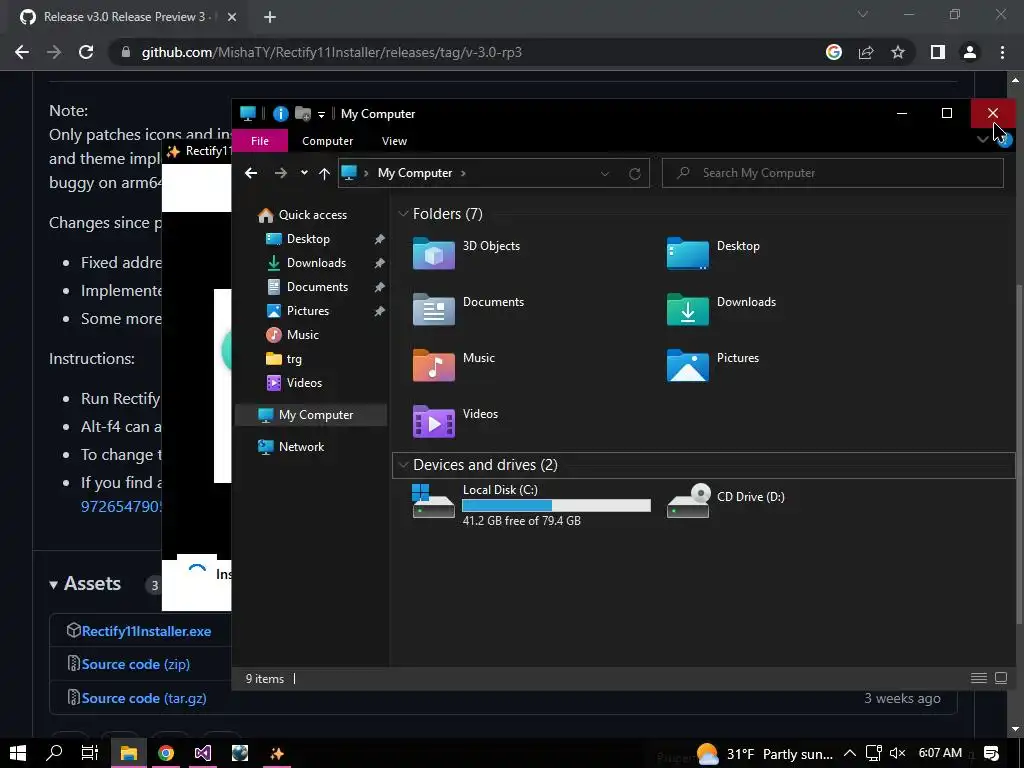Download Source code (zip)

click(x=136, y=664)
